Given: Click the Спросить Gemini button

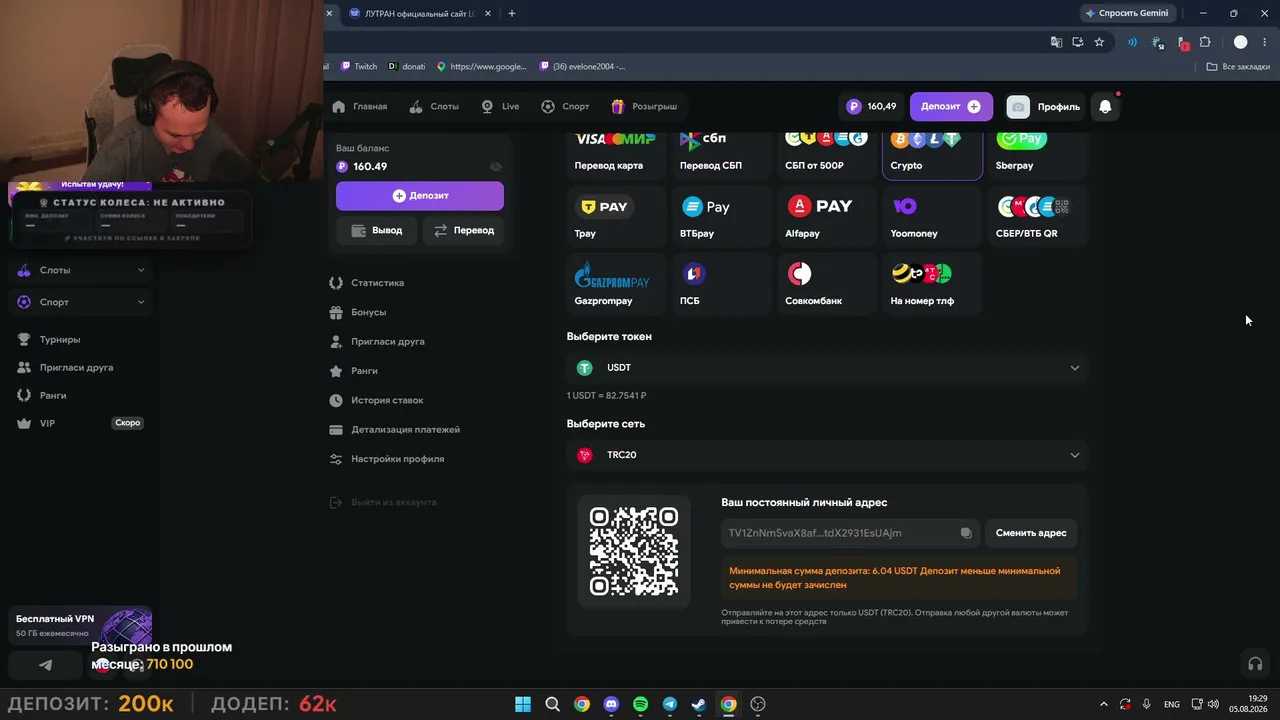Looking at the screenshot, I should pos(1126,13).
